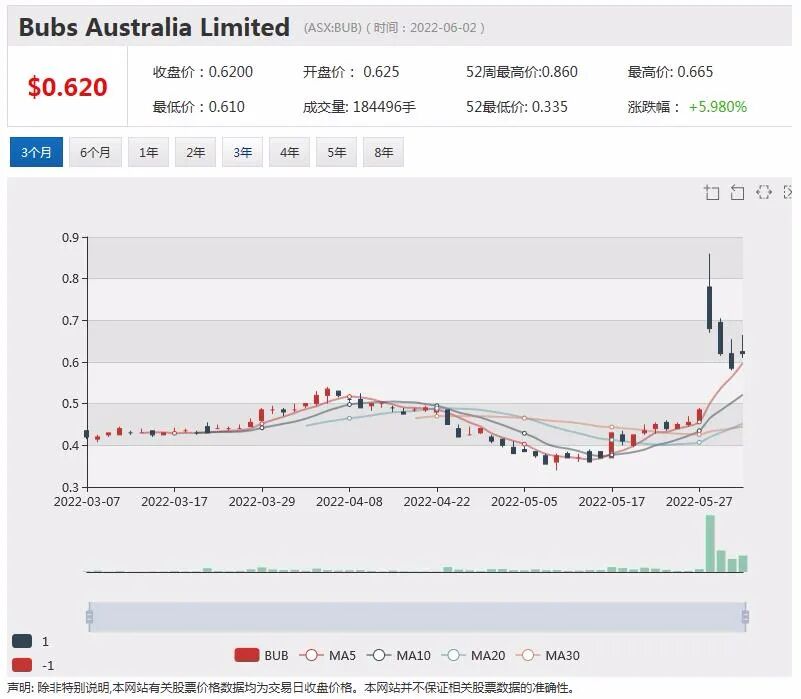Click the 52最低价 0.335 value
This screenshot has height=699, width=801.
click(x=516, y=107)
